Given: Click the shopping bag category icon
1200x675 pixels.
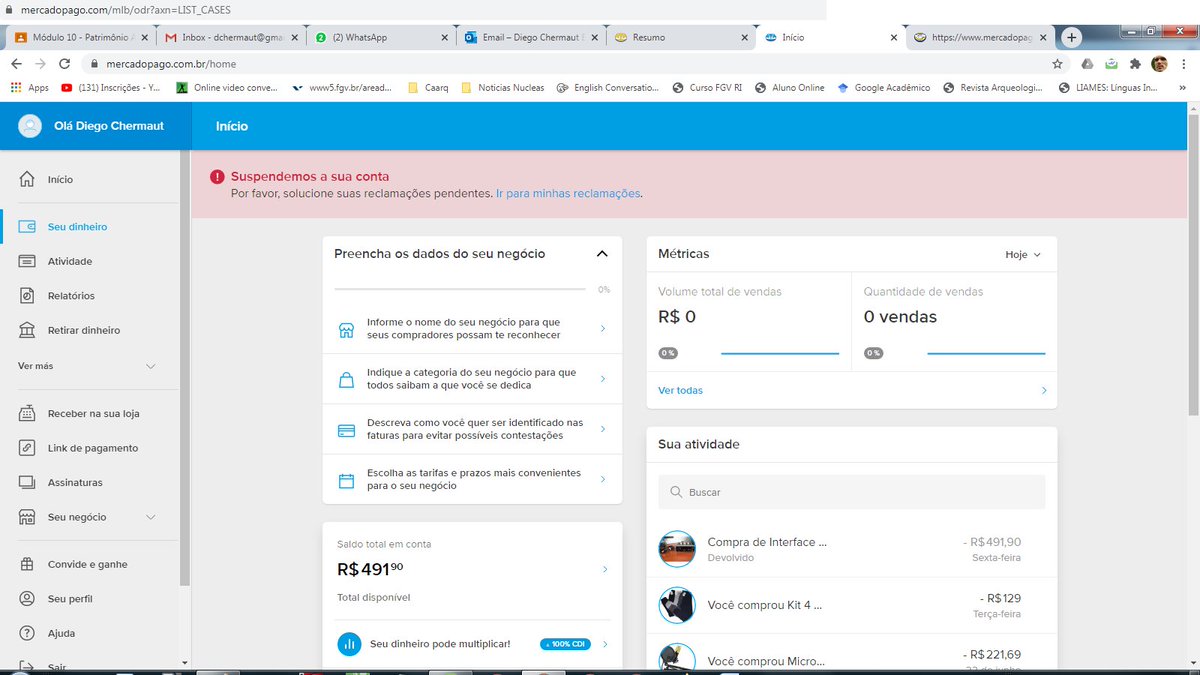Looking at the screenshot, I should [x=347, y=379].
